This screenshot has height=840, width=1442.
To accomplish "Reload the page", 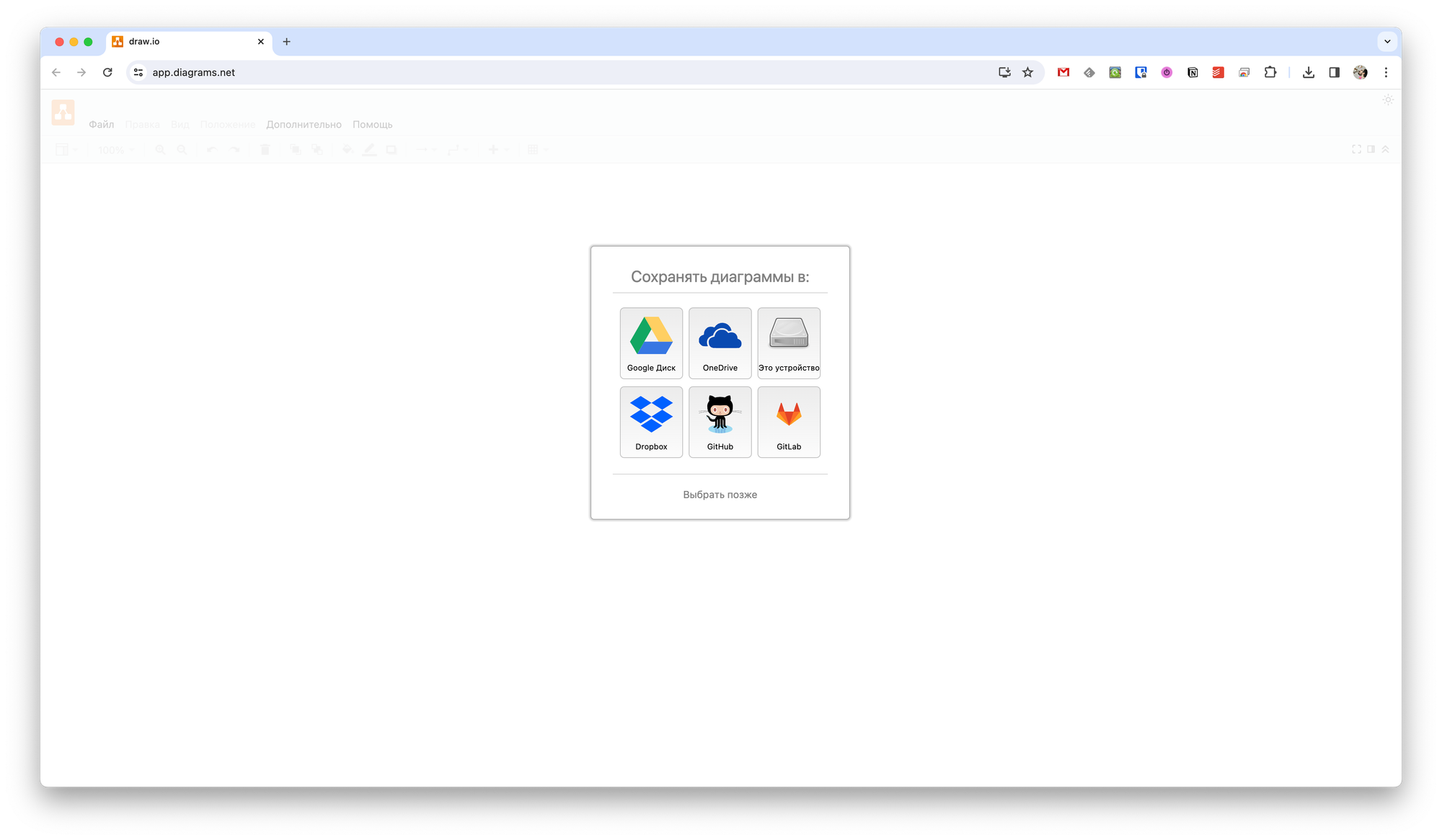I will [107, 72].
